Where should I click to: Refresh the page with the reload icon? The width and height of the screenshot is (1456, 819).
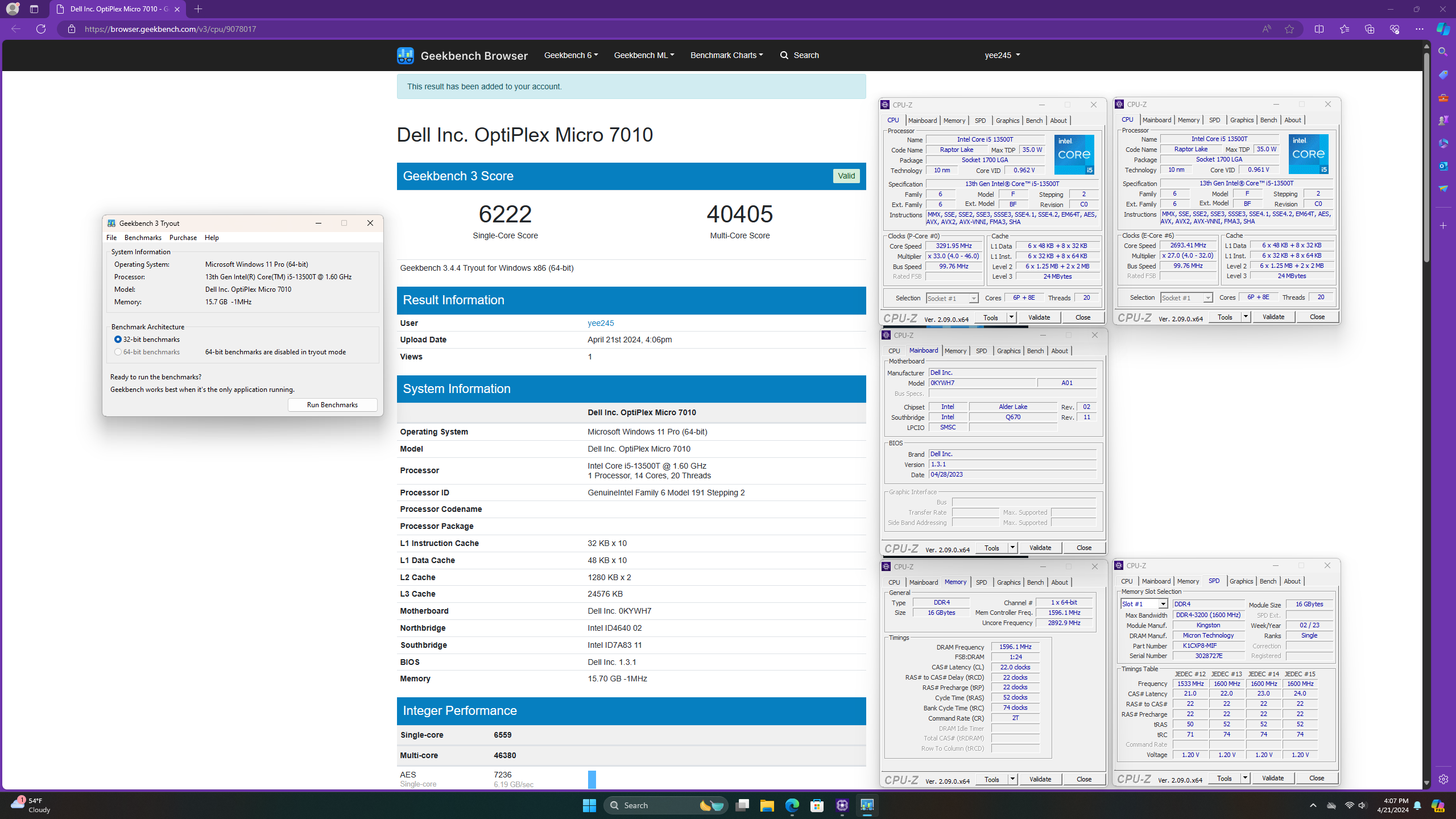41,29
